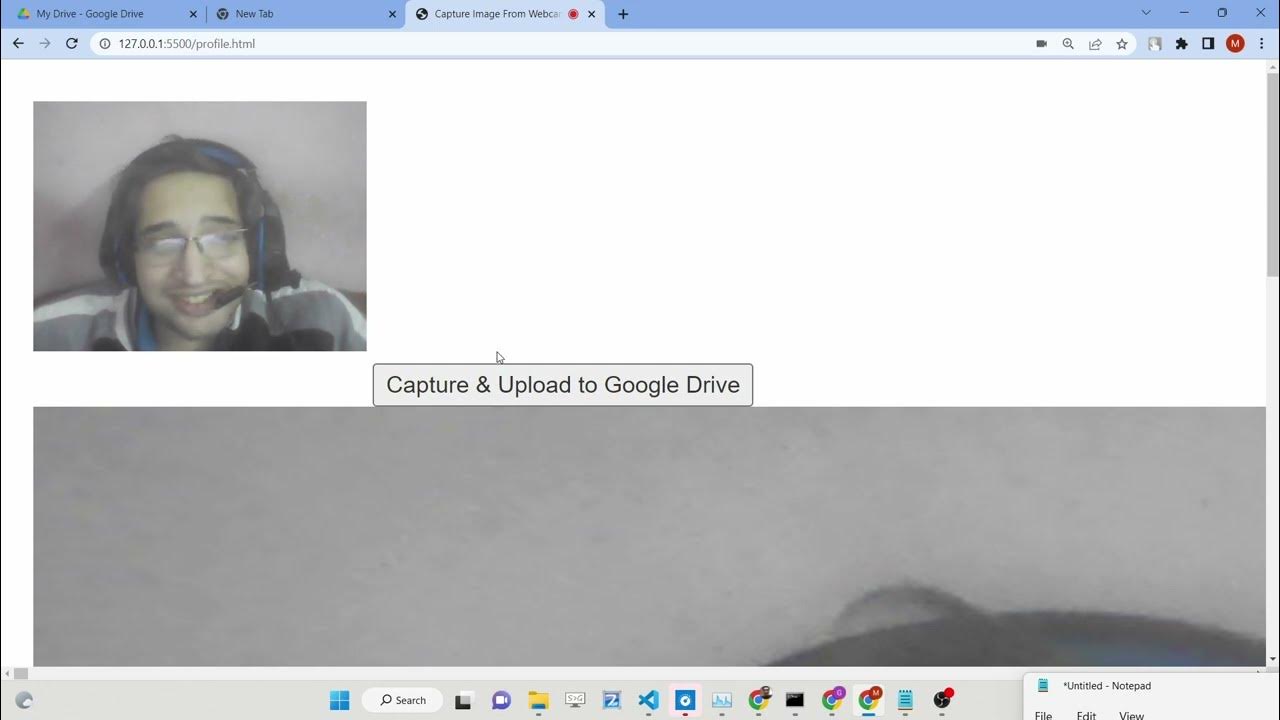
Task: Open a new browser tab with plus button
Action: pos(623,14)
